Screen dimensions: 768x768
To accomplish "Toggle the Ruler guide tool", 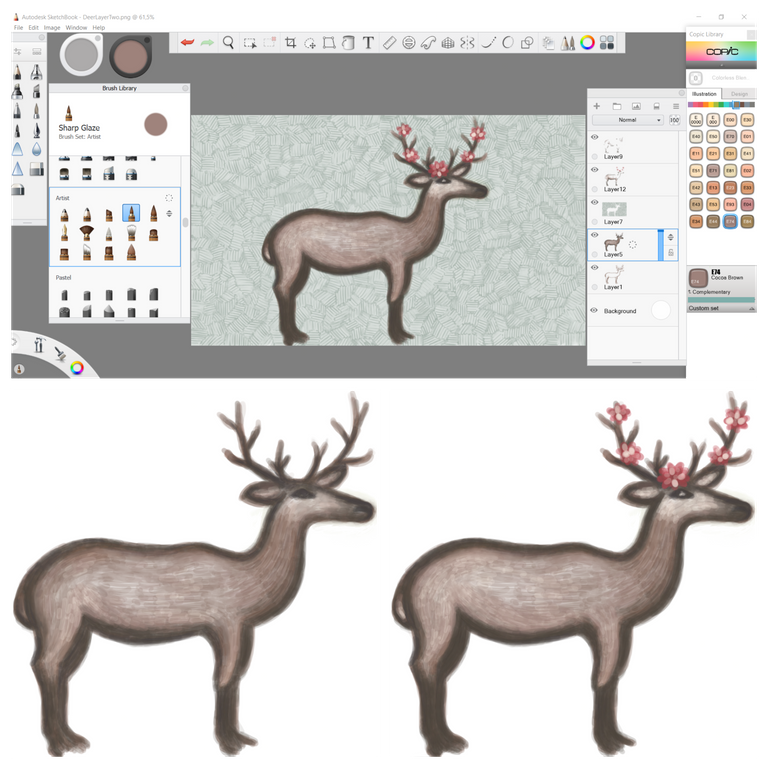I will tap(389, 43).
